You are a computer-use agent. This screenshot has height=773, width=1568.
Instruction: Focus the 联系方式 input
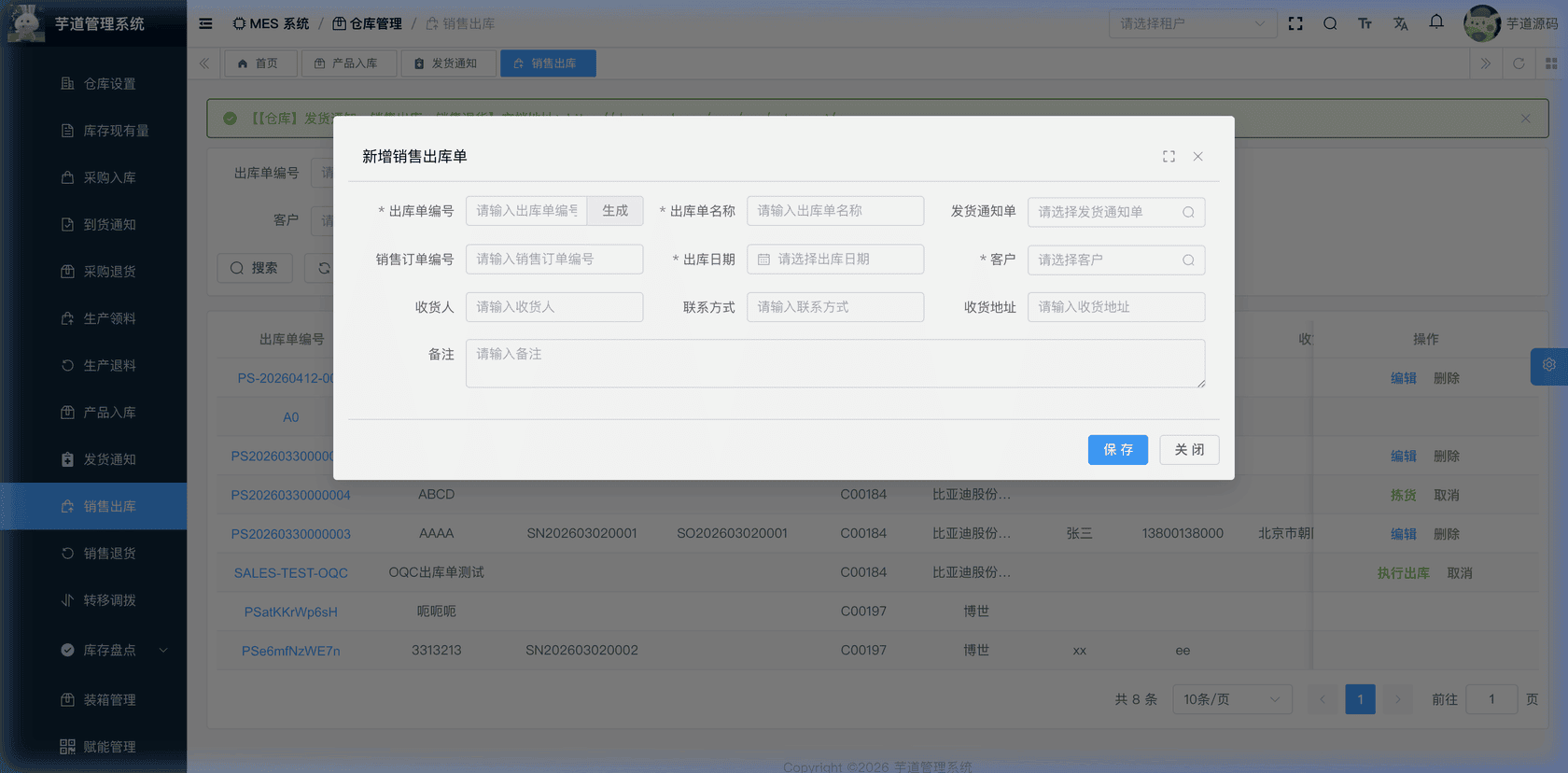(835, 307)
